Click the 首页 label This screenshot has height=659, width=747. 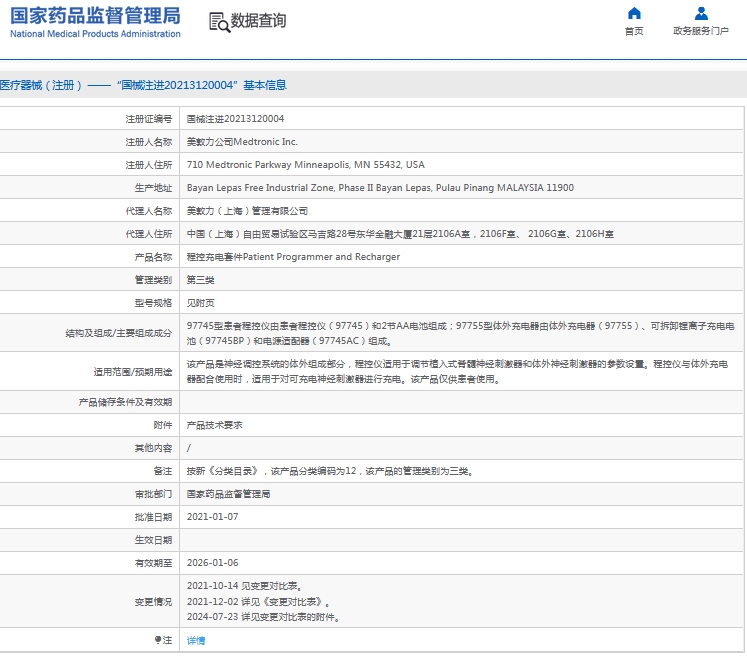(634, 31)
